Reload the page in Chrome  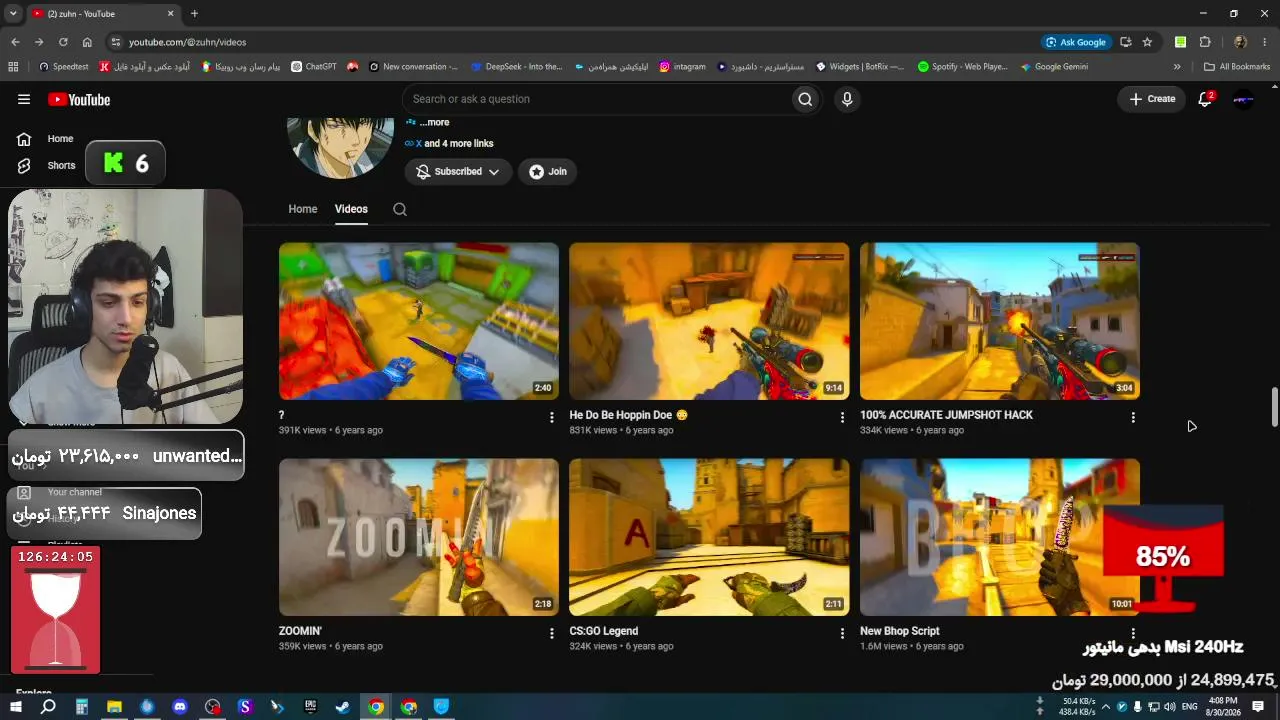click(x=63, y=42)
